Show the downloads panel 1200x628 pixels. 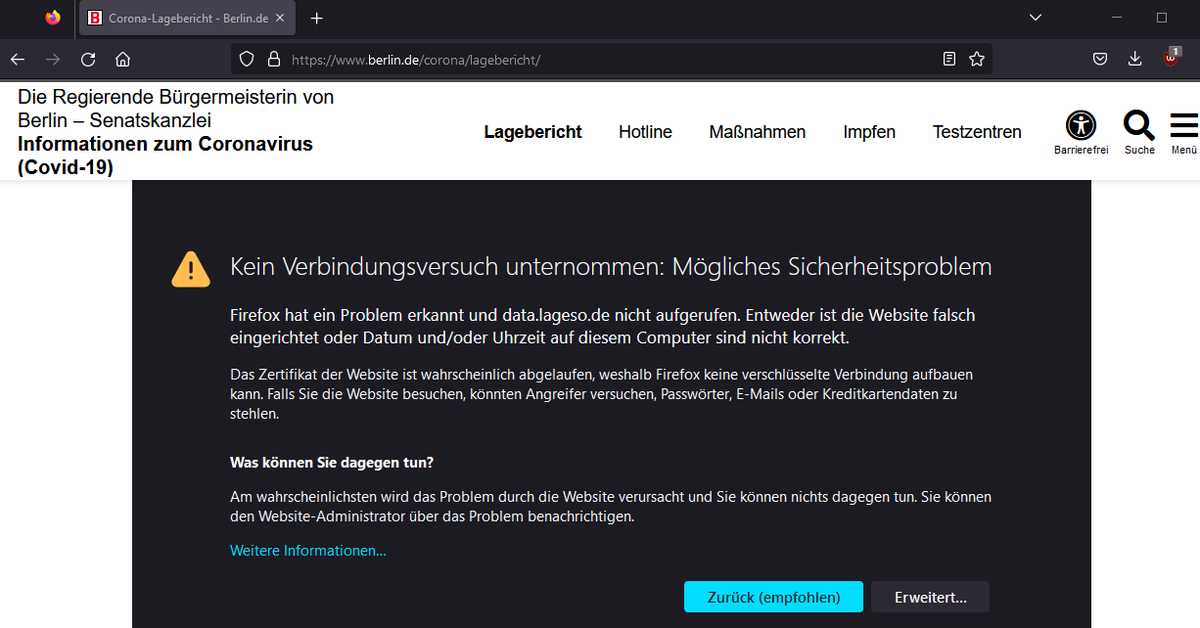(1135, 59)
